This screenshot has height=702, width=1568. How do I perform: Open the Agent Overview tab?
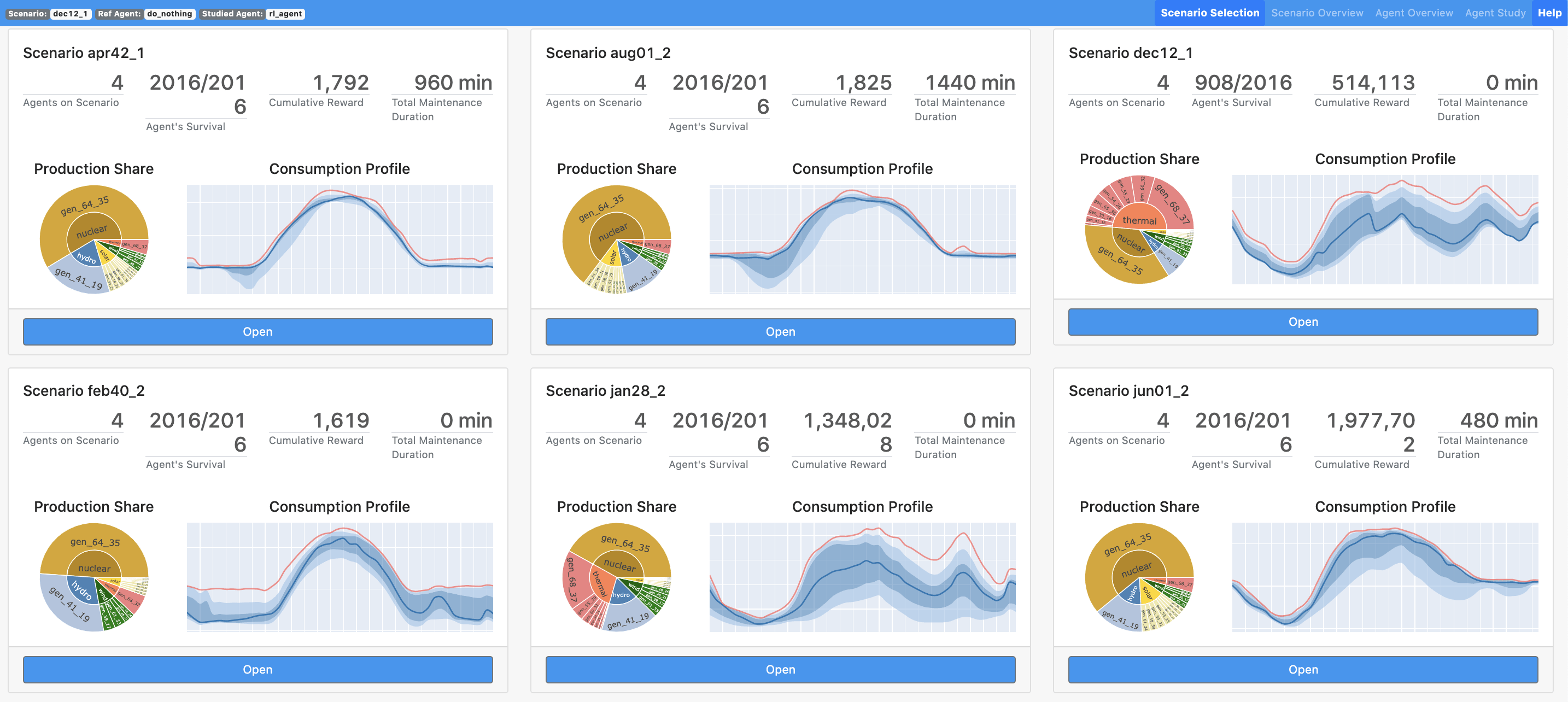tap(1413, 13)
